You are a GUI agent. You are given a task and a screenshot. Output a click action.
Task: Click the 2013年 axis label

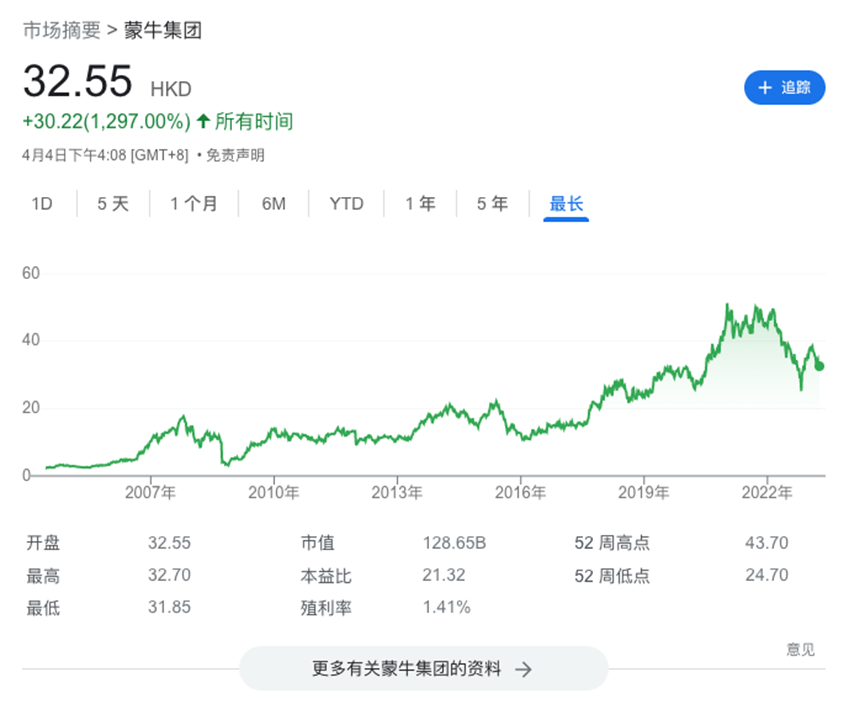tap(397, 492)
